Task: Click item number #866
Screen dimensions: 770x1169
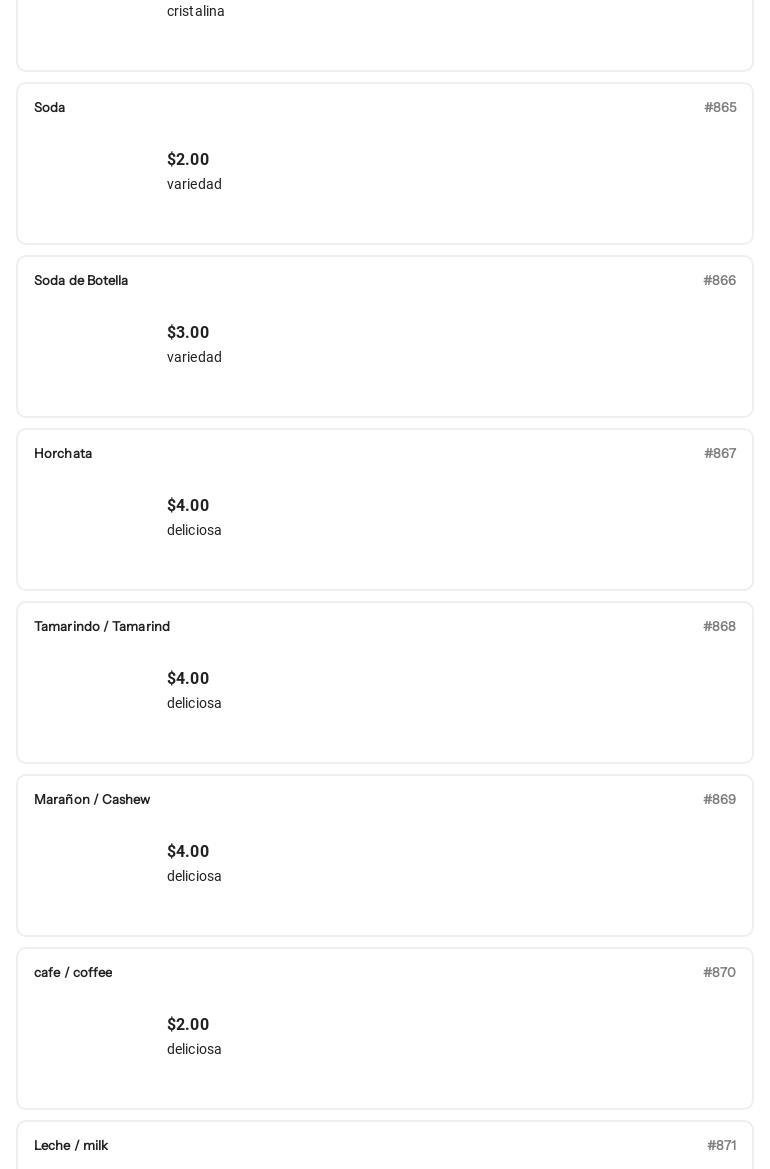Action: (719, 280)
